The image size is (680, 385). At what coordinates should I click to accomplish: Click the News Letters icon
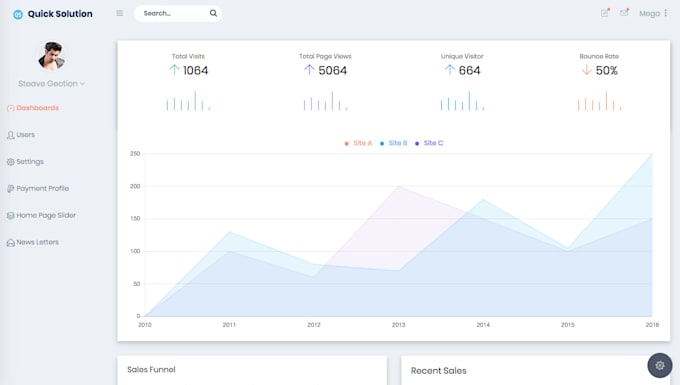11,243
